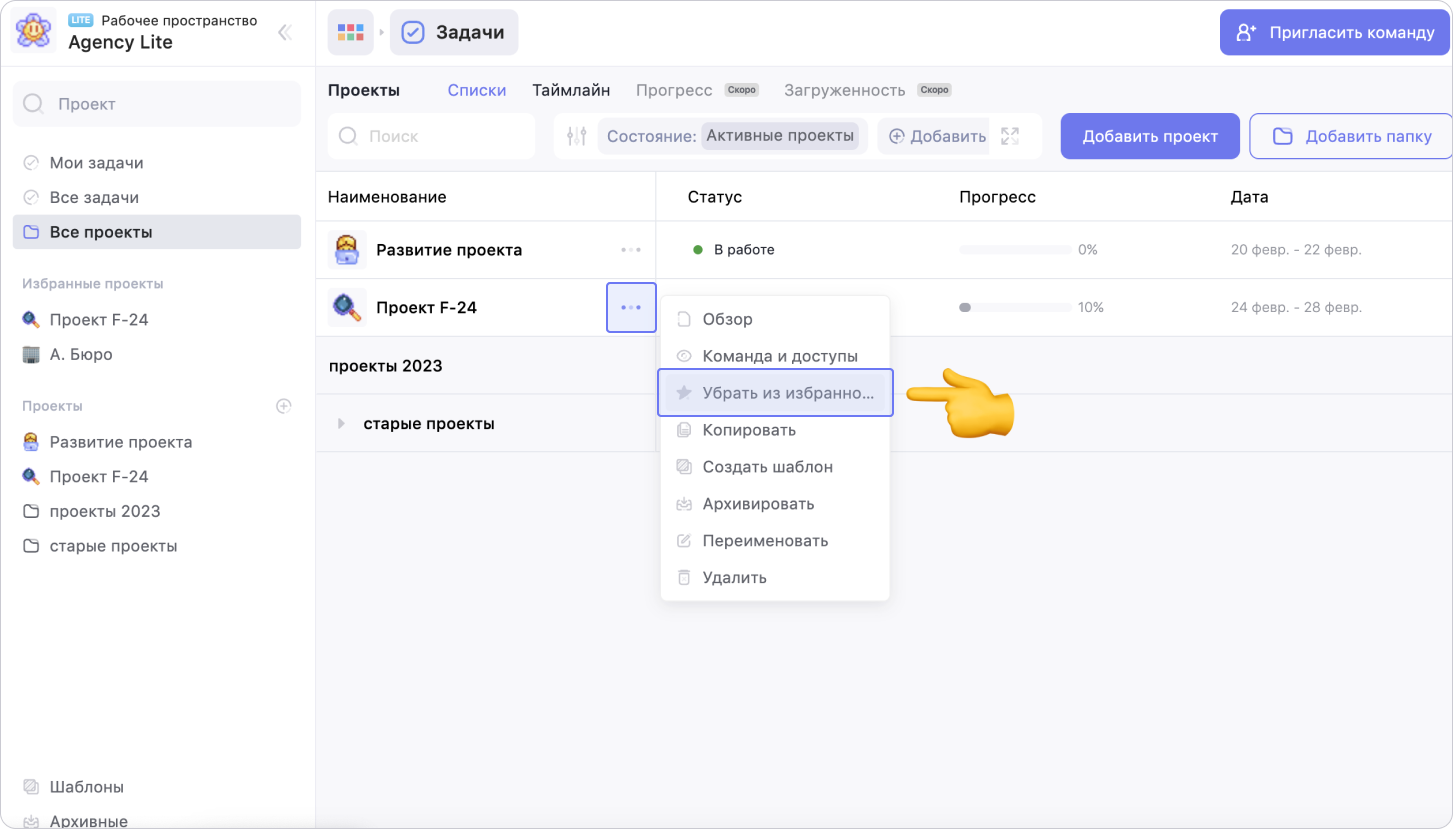Open favorite Проект F-24 in sidebar

(157, 320)
